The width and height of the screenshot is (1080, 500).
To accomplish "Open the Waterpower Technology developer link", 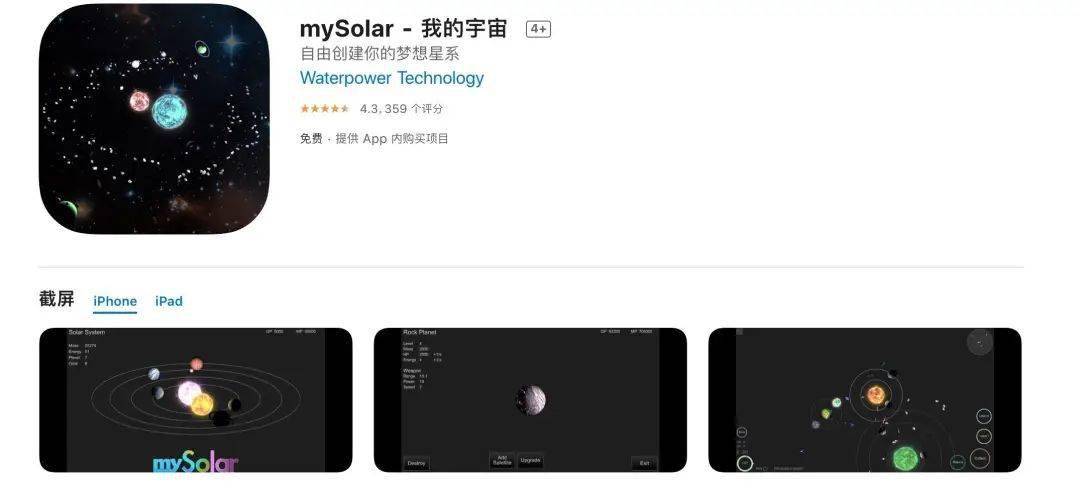I will [x=392, y=78].
